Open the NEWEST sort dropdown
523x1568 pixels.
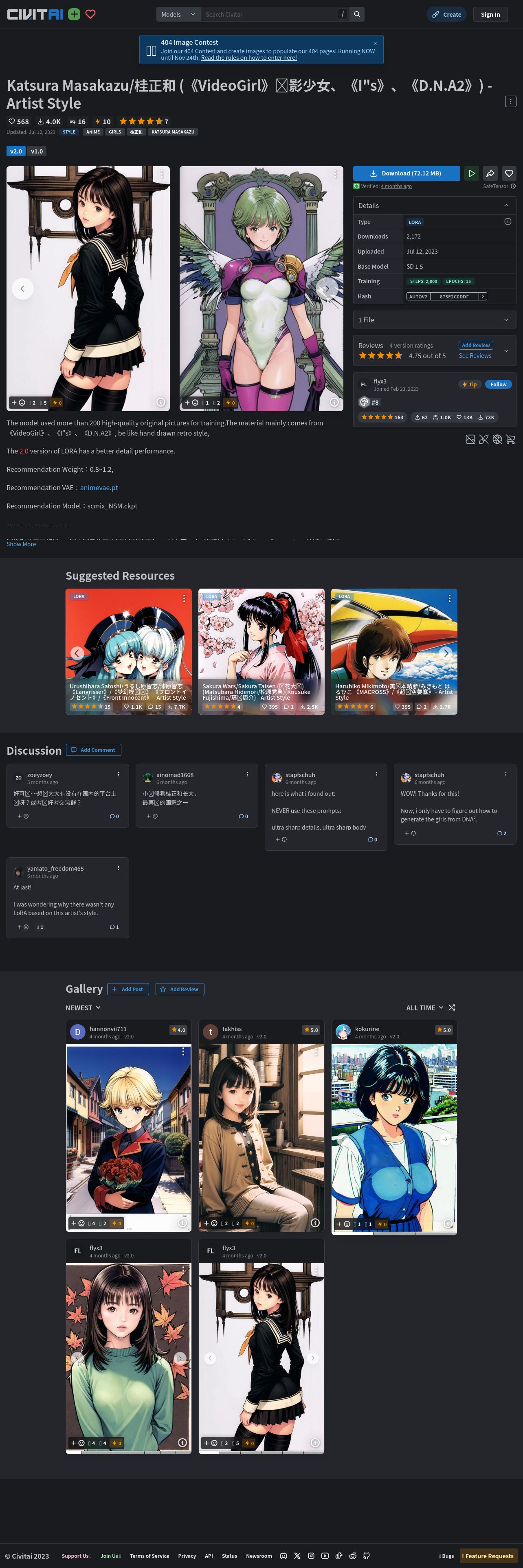pyautogui.click(x=83, y=1008)
